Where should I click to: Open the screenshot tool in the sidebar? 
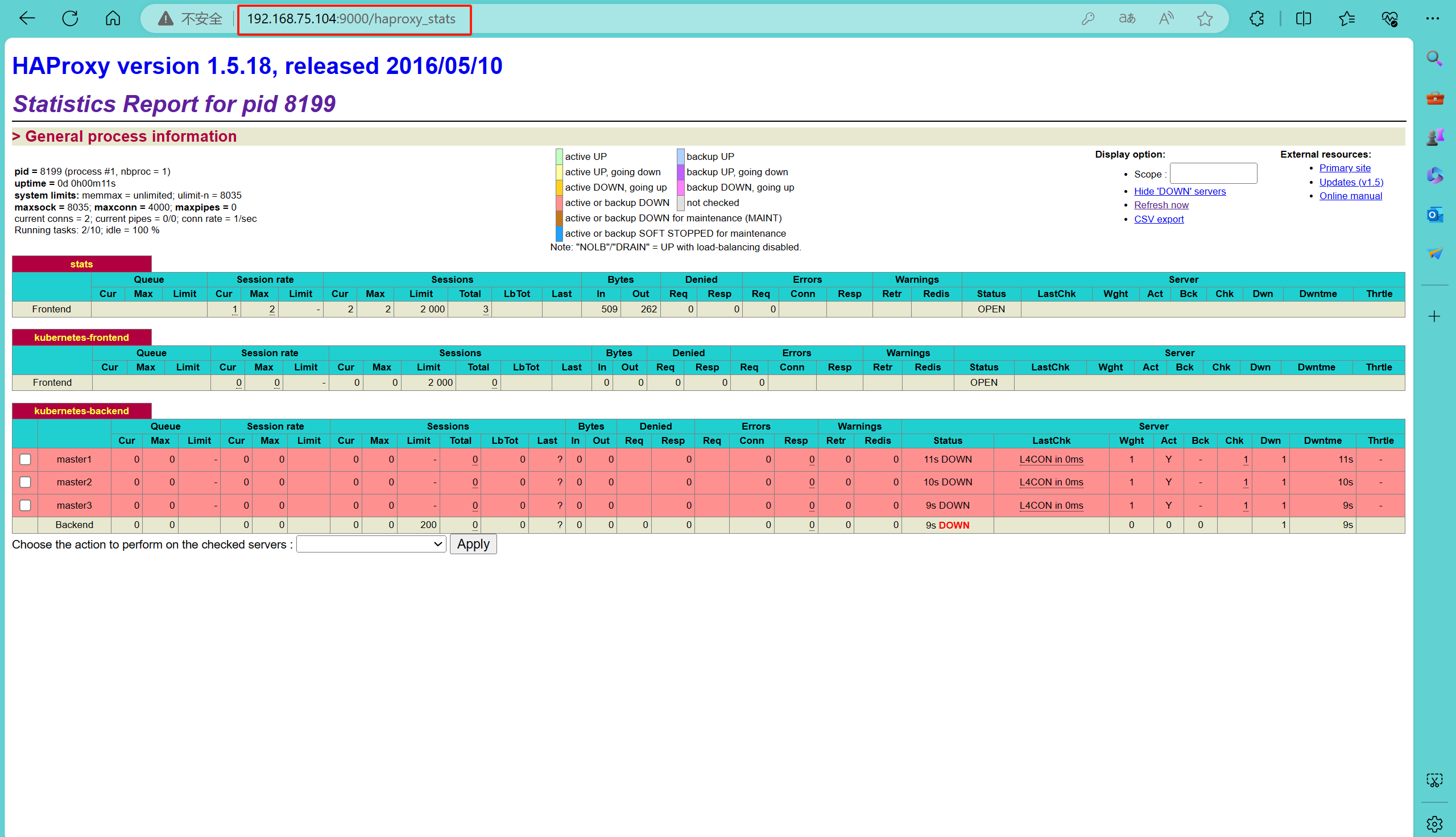(1434, 780)
